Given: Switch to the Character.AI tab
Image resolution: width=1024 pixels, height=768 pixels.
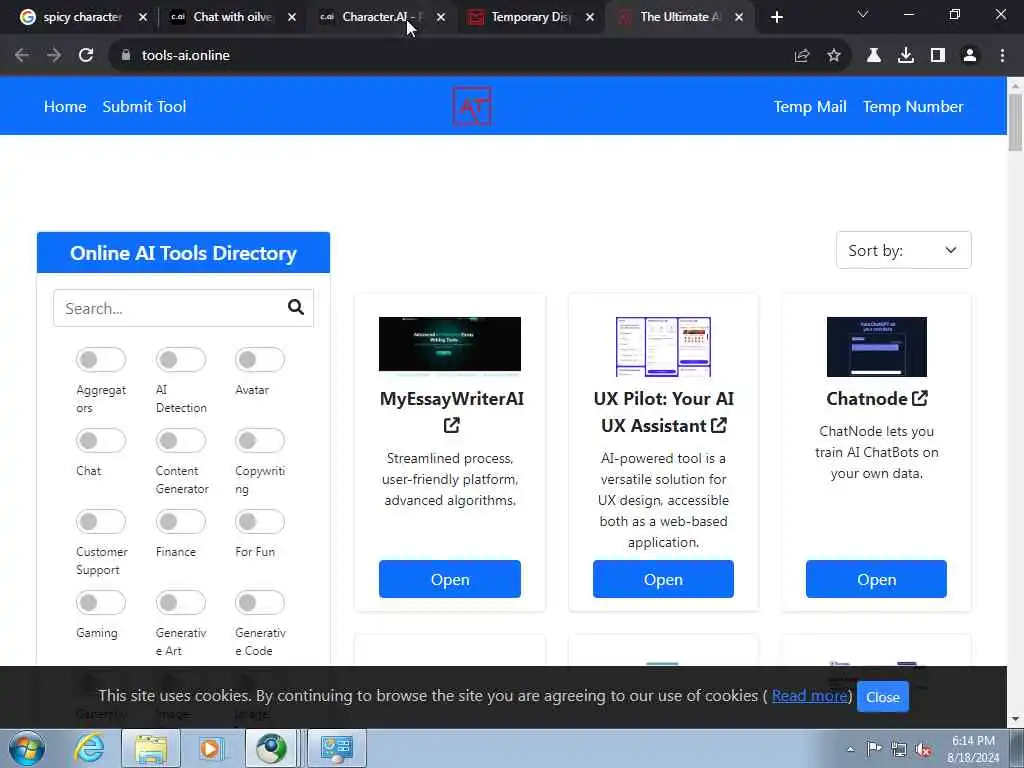Looking at the screenshot, I should click(x=381, y=18).
